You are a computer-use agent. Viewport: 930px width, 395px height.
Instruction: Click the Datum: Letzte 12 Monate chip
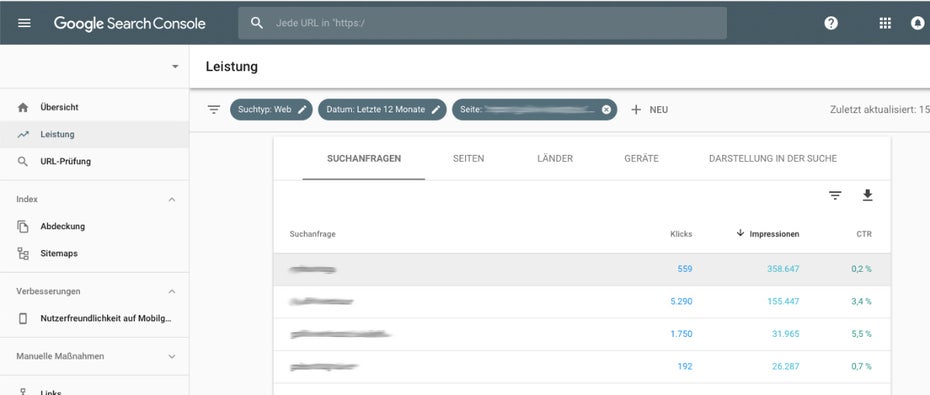[x=382, y=110]
